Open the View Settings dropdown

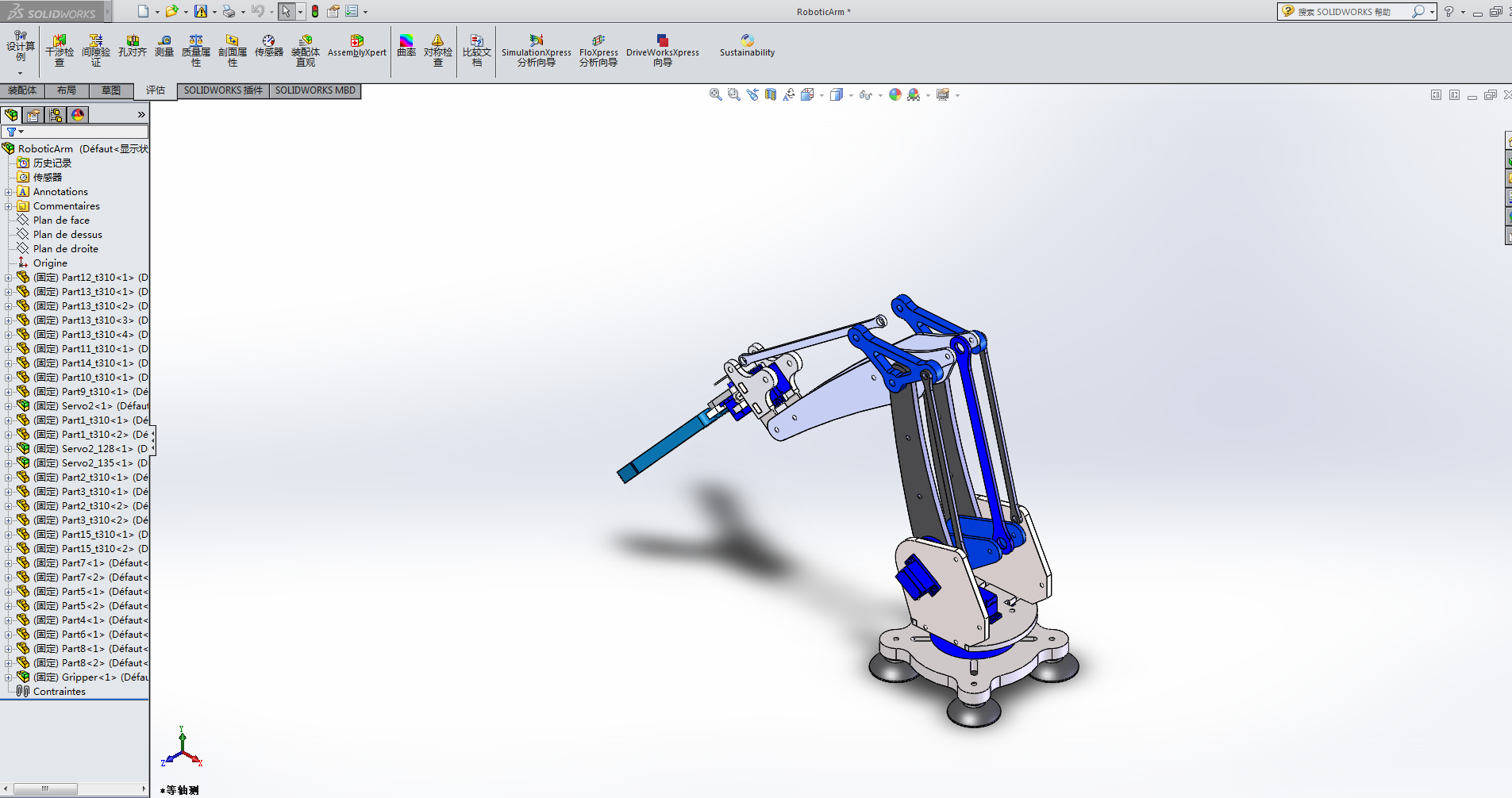point(958,95)
